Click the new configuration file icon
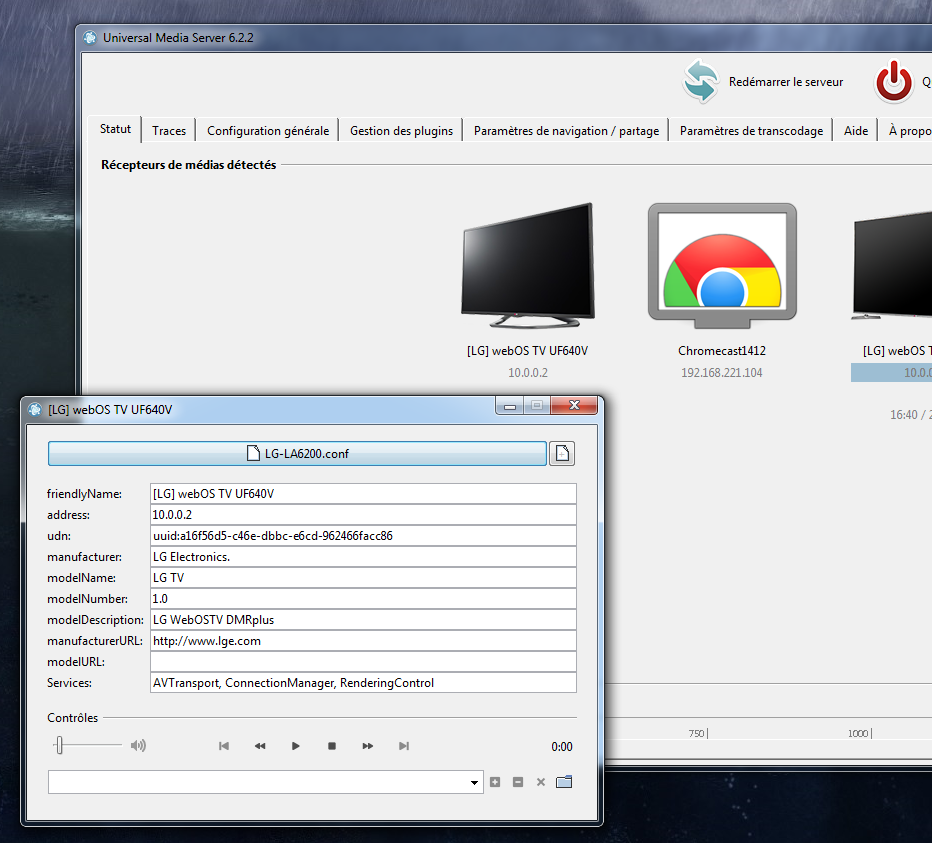 [x=562, y=454]
